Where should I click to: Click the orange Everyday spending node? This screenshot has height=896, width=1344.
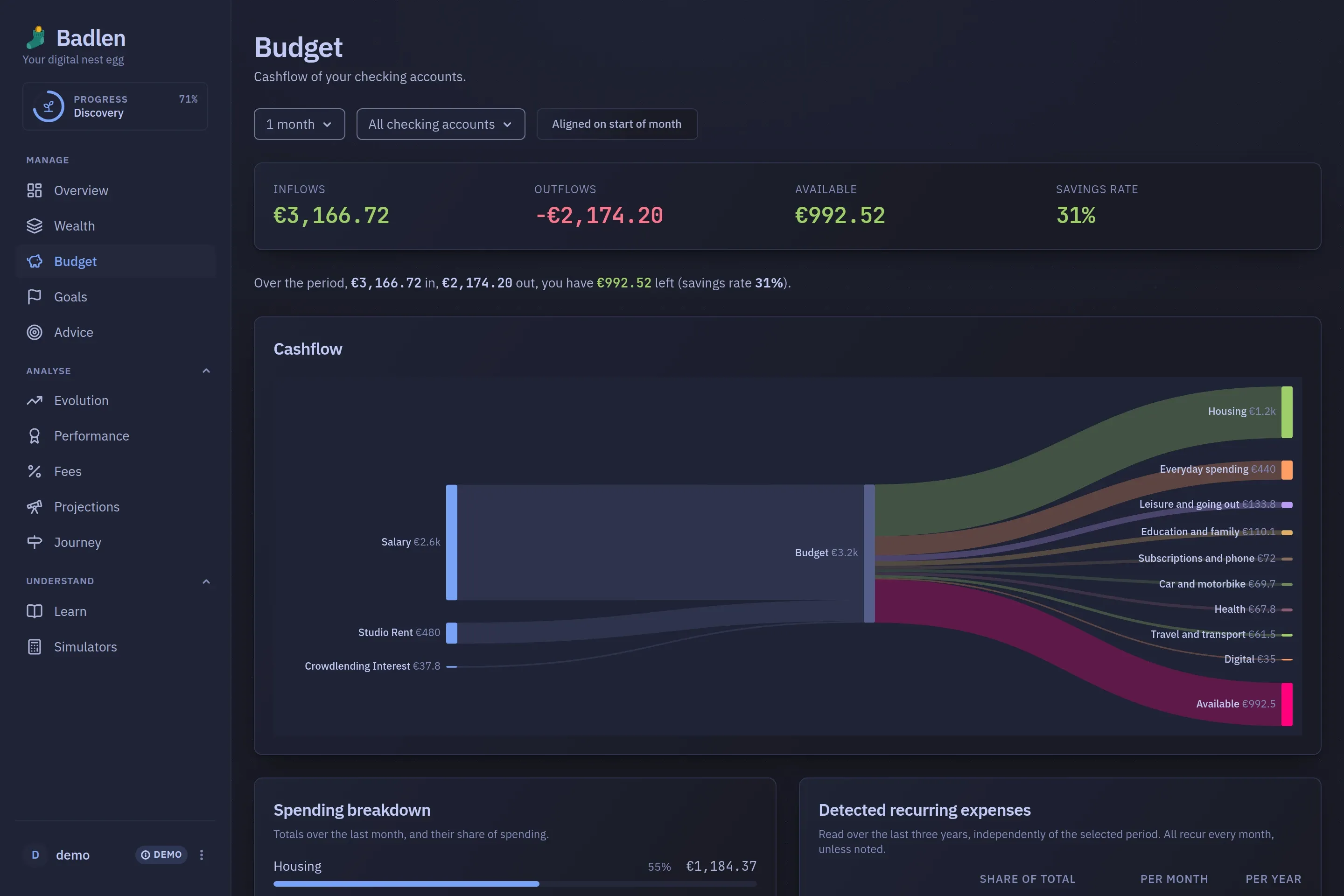1287,470
